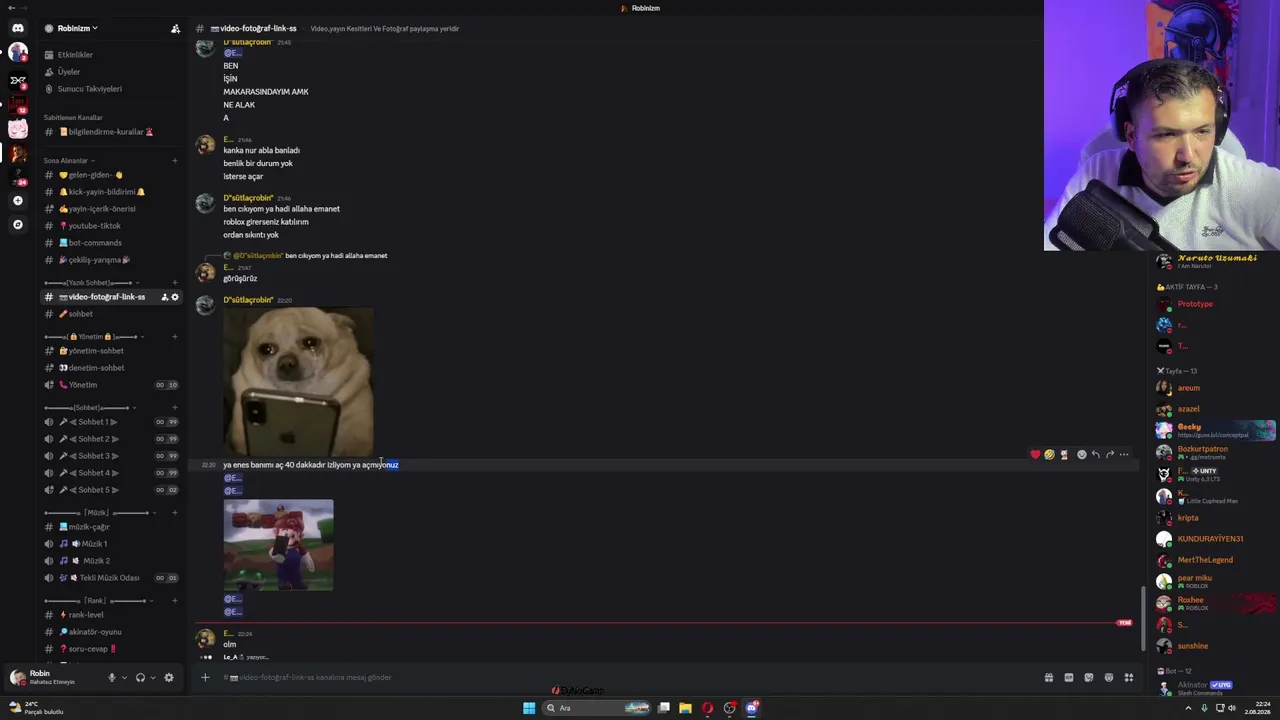Image resolution: width=1280 pixels, height=720 pixels.
Task: Open Discord direct messages home icon
Action: coord(18,28)
